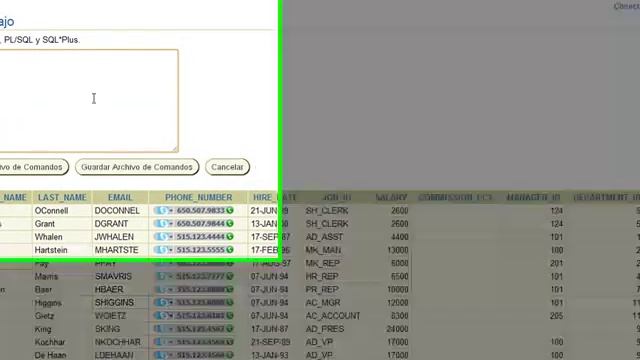Click the Skype icon beside number 650.507.9833

(162, 211)
